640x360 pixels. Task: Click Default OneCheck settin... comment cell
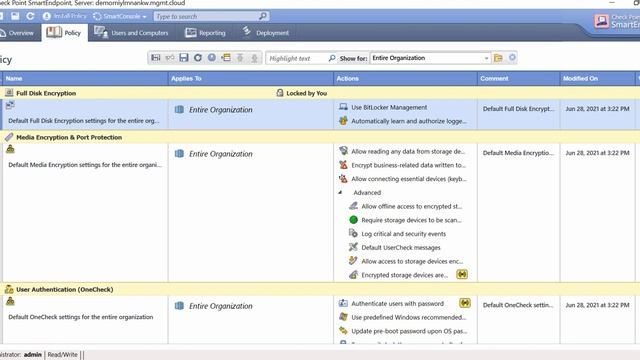(518, 305)
